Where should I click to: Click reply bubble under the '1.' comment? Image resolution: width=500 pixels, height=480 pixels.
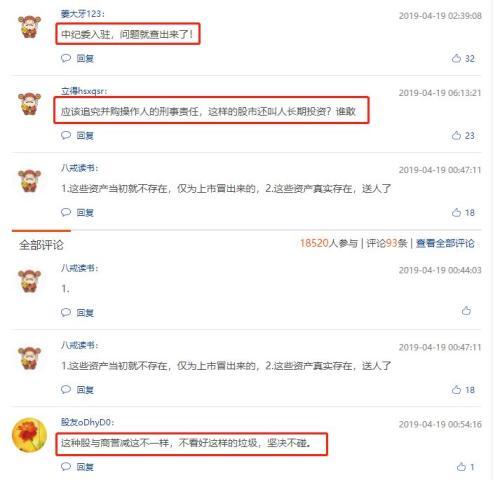(66, 312)
